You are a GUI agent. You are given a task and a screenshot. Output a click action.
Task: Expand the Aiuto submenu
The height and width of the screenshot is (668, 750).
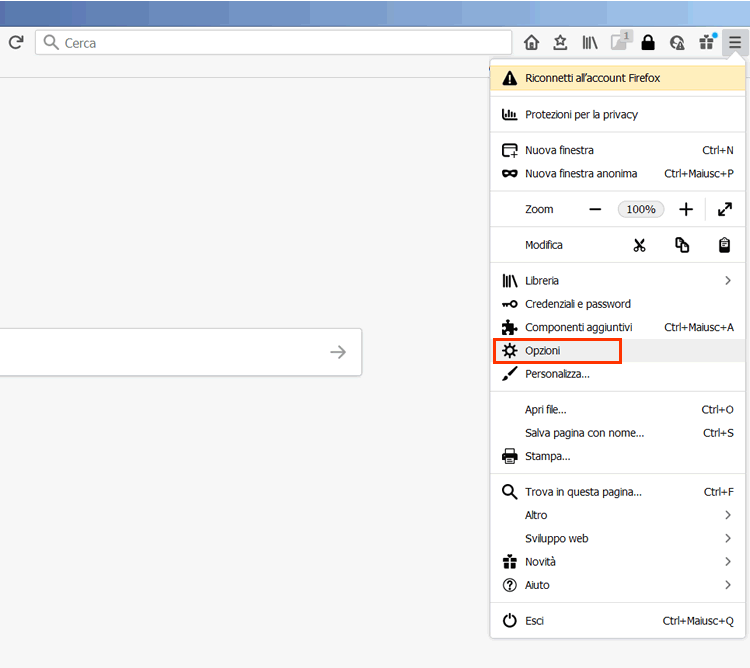point(728,585)
